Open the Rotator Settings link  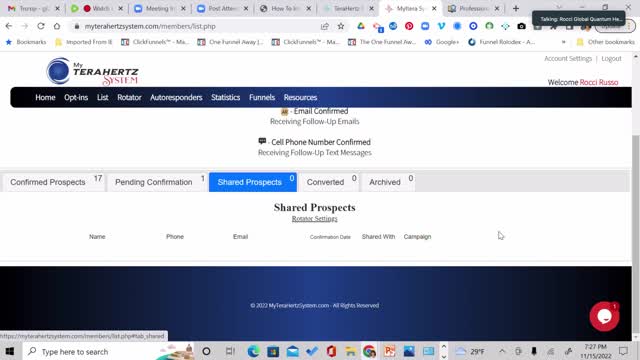coord(314,219)
